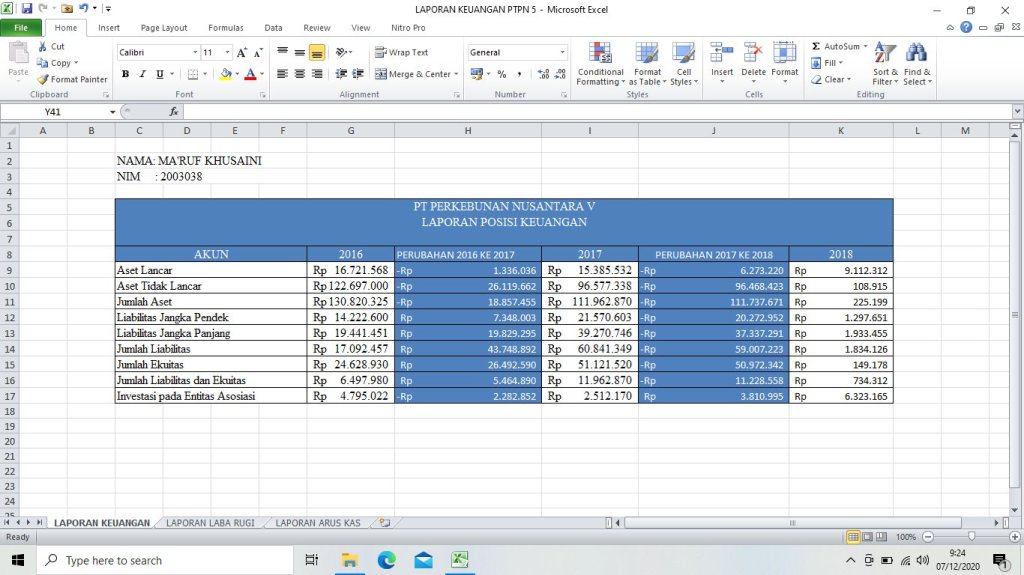The height and width of the screenshot is (575, 1024).
Task: Click the zoom slider on status bar
Action: (969, 537)
